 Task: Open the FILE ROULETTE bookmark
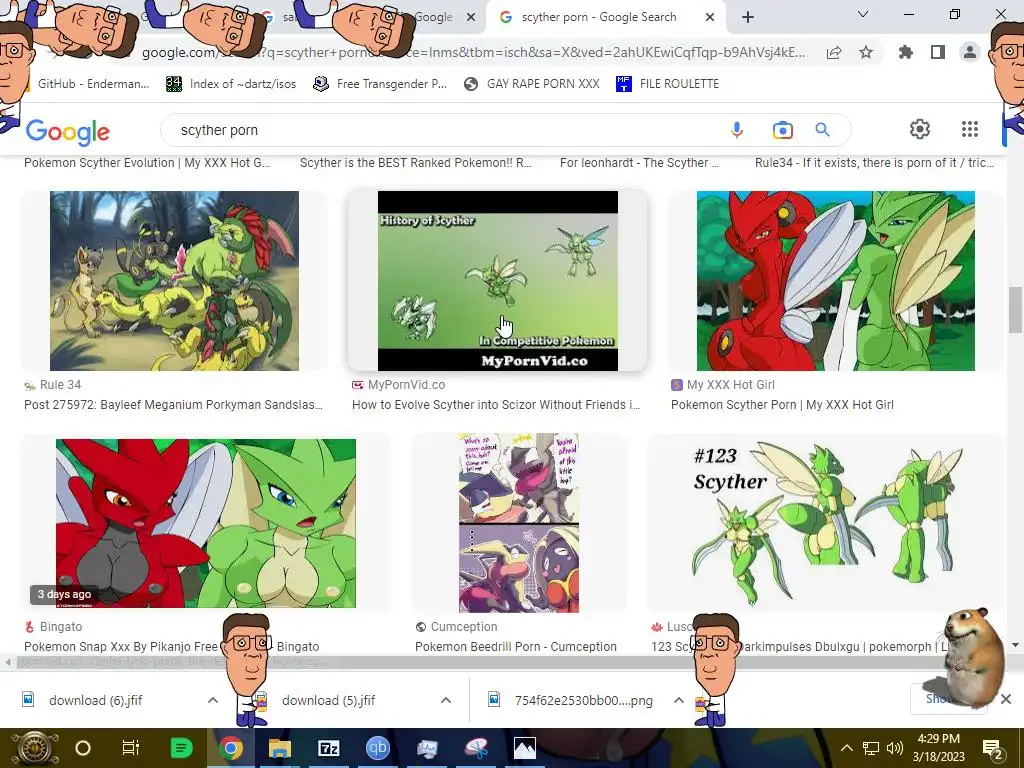(x=667, y=84)
